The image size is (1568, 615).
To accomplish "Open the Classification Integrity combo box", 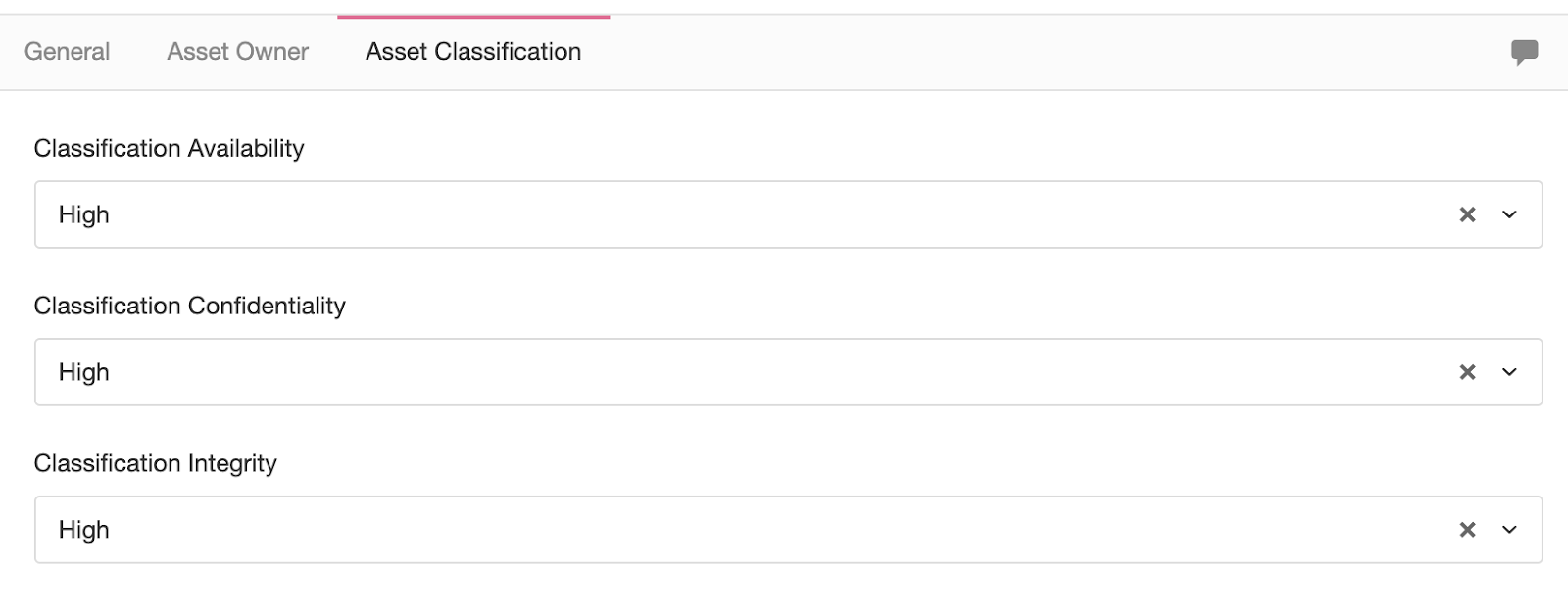I will coord(789,530).
